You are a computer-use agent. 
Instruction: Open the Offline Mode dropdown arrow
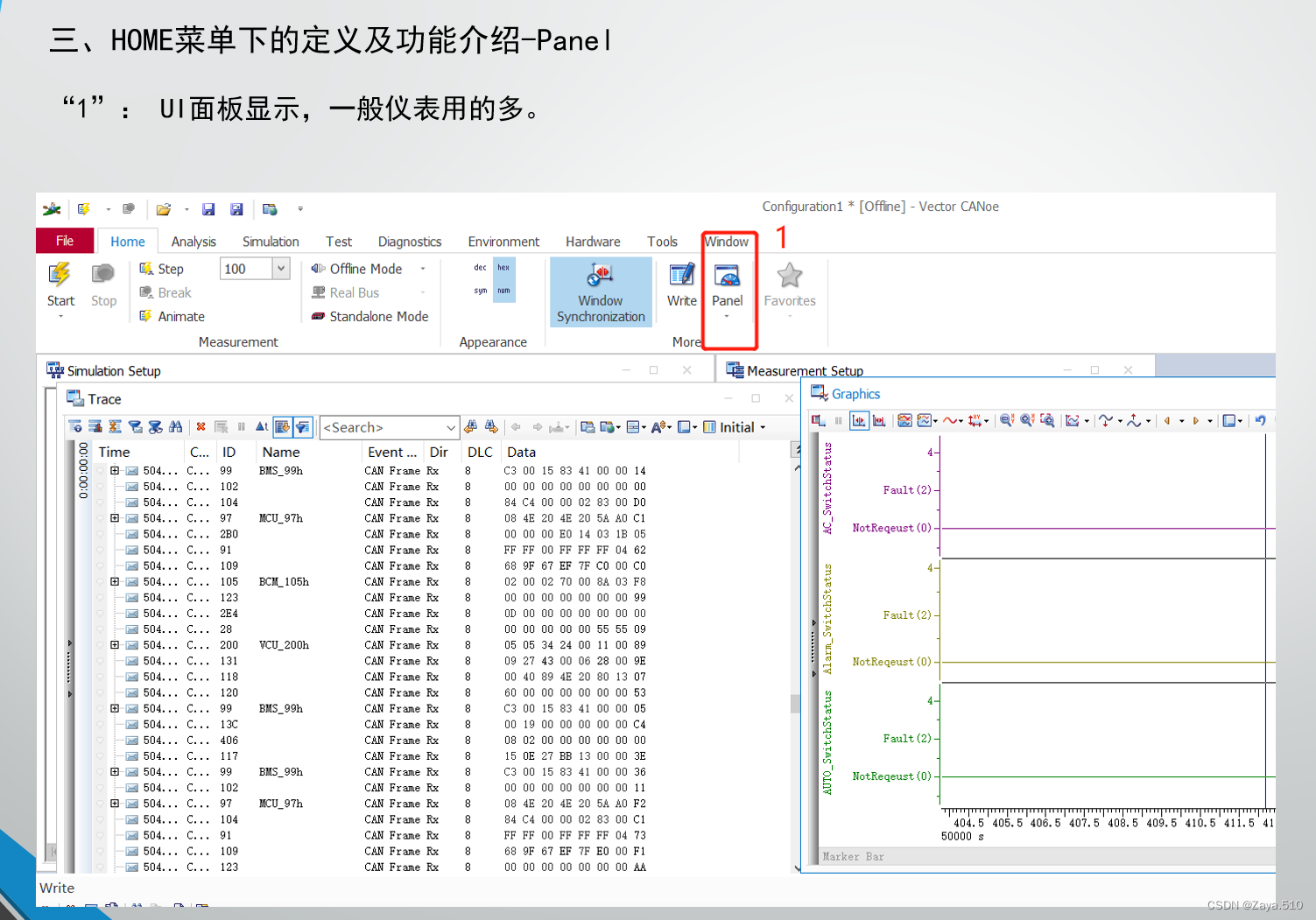pos(423,269)
